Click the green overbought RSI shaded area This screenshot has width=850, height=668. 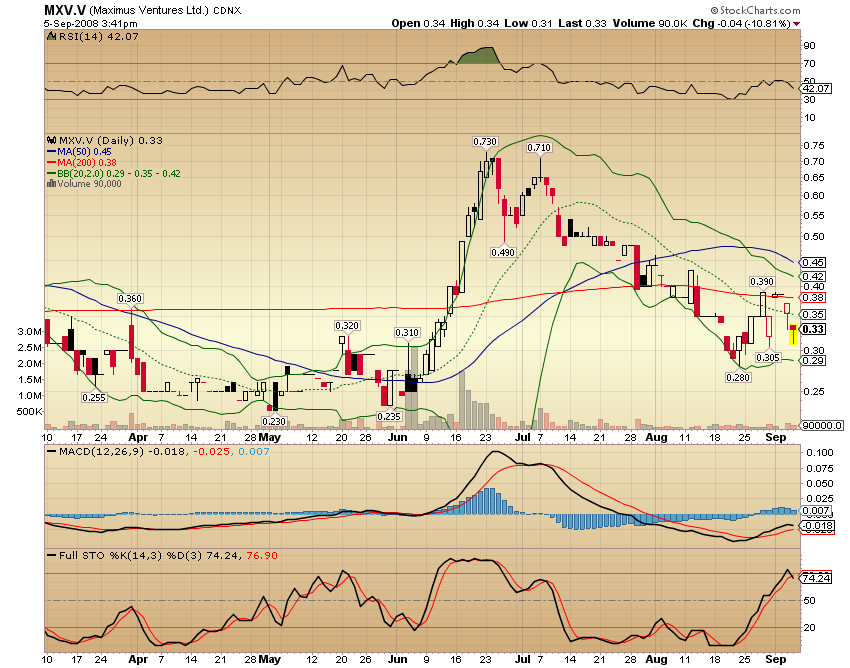coord(479,56)
